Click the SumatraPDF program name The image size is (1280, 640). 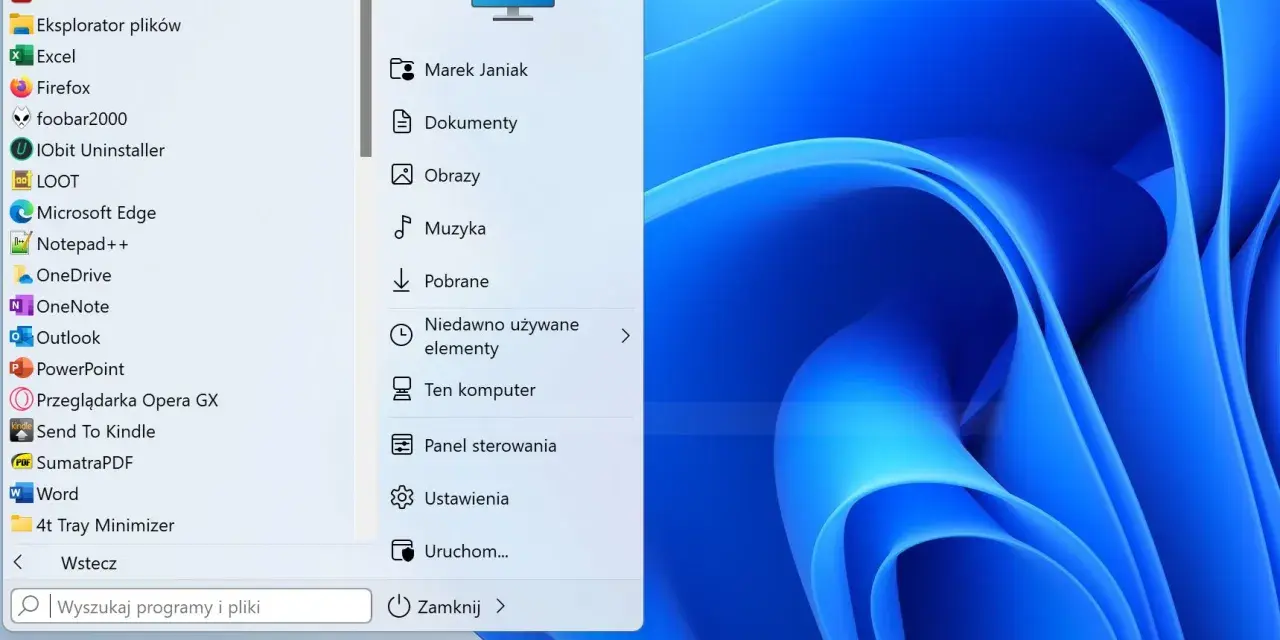click(x=85, y=462)
